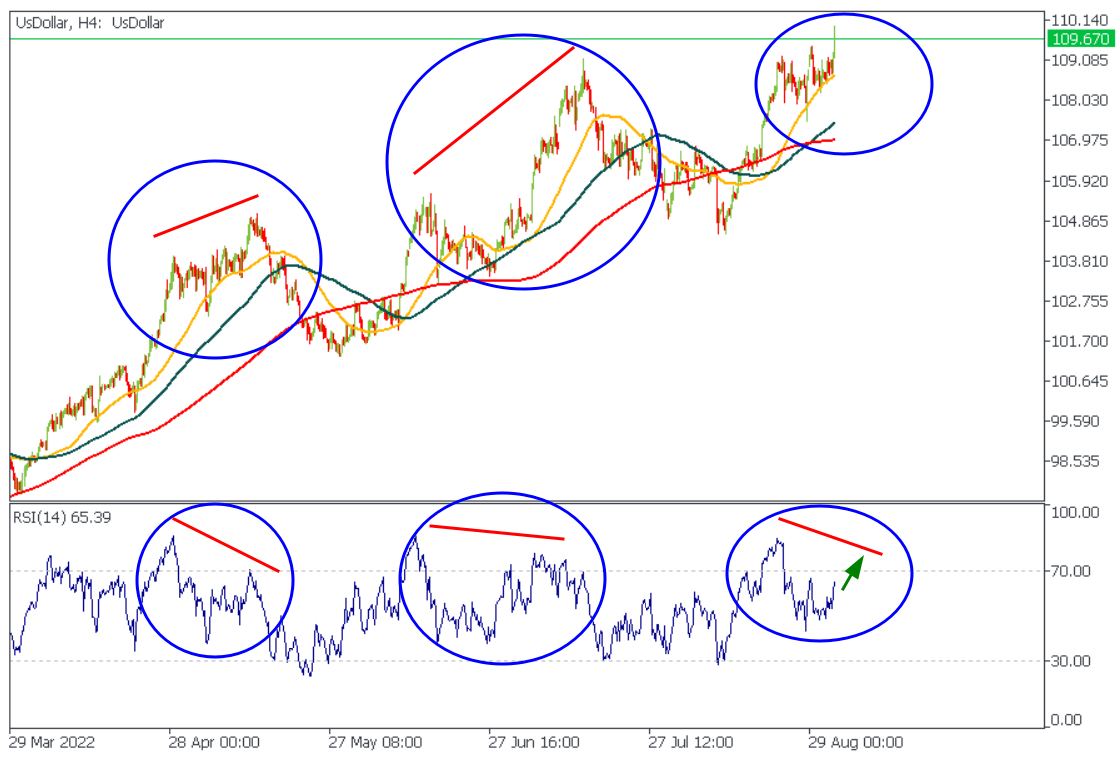Image resolution: width=1116 pixels, height=760 pixels.
Task: Select the green 109.670 current price tag
Action: tap(1077, 39)
